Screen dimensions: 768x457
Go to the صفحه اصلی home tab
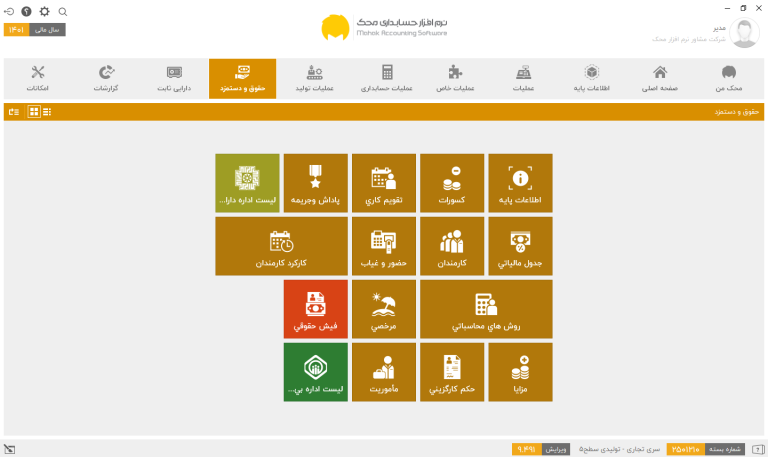coord(659,79)
